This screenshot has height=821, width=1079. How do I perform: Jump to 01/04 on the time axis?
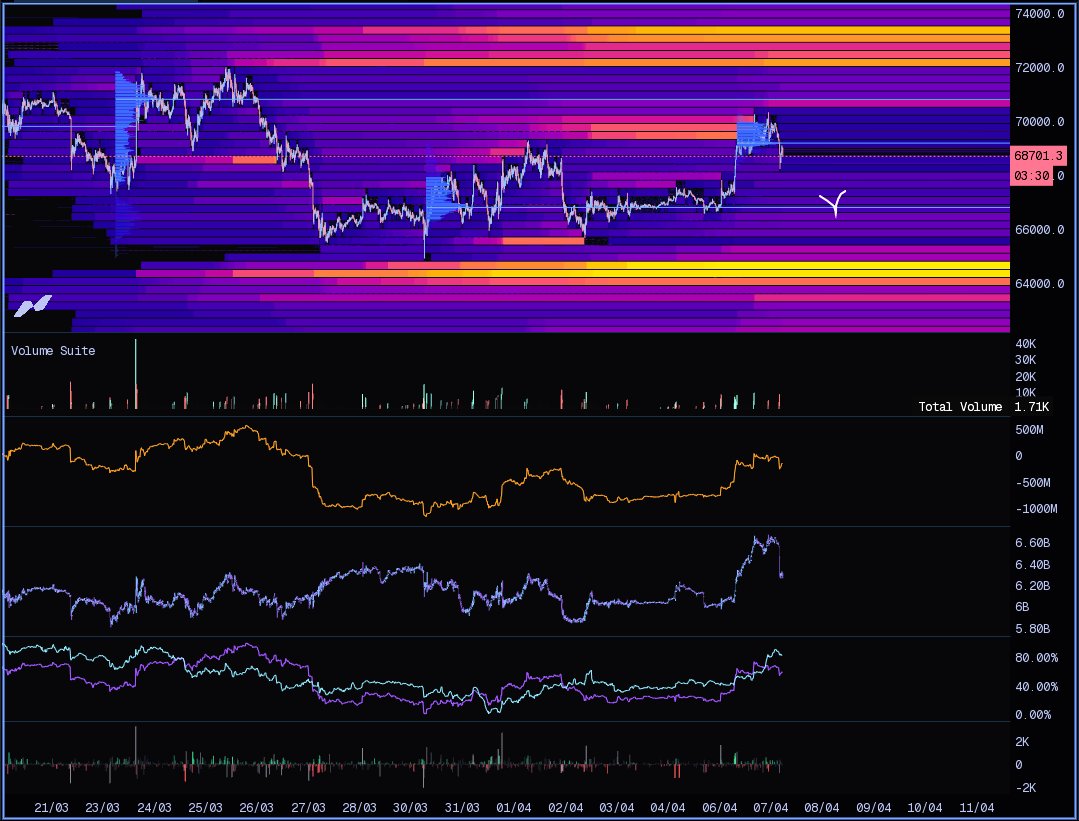[513, 808]
